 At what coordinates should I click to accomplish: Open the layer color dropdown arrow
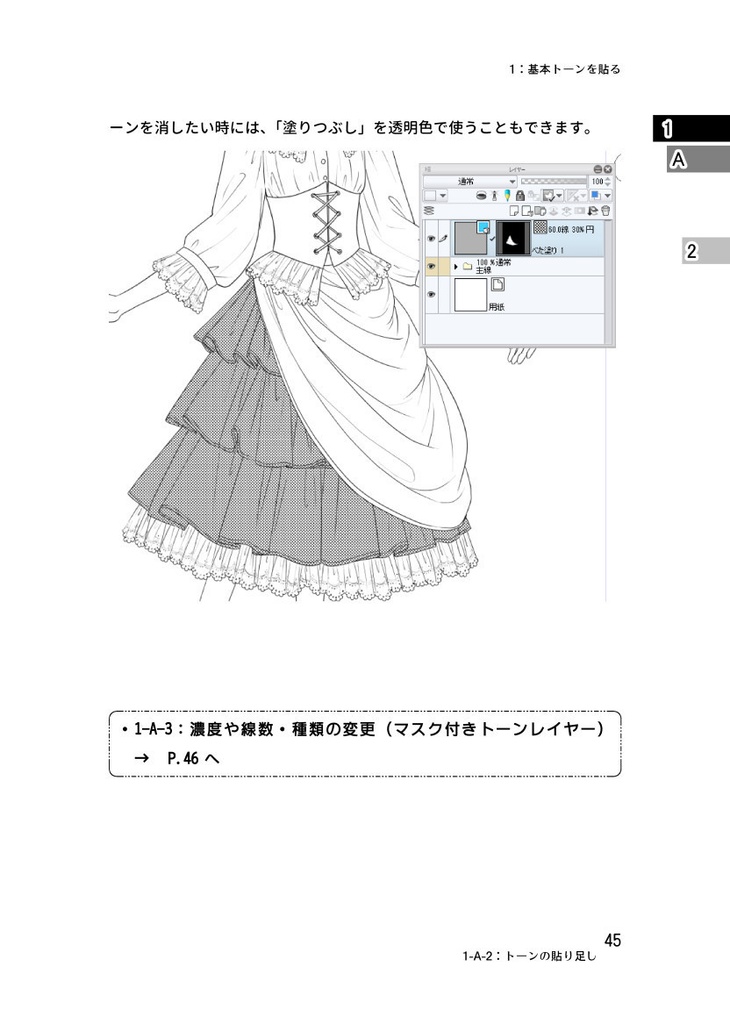pos(607,195)
